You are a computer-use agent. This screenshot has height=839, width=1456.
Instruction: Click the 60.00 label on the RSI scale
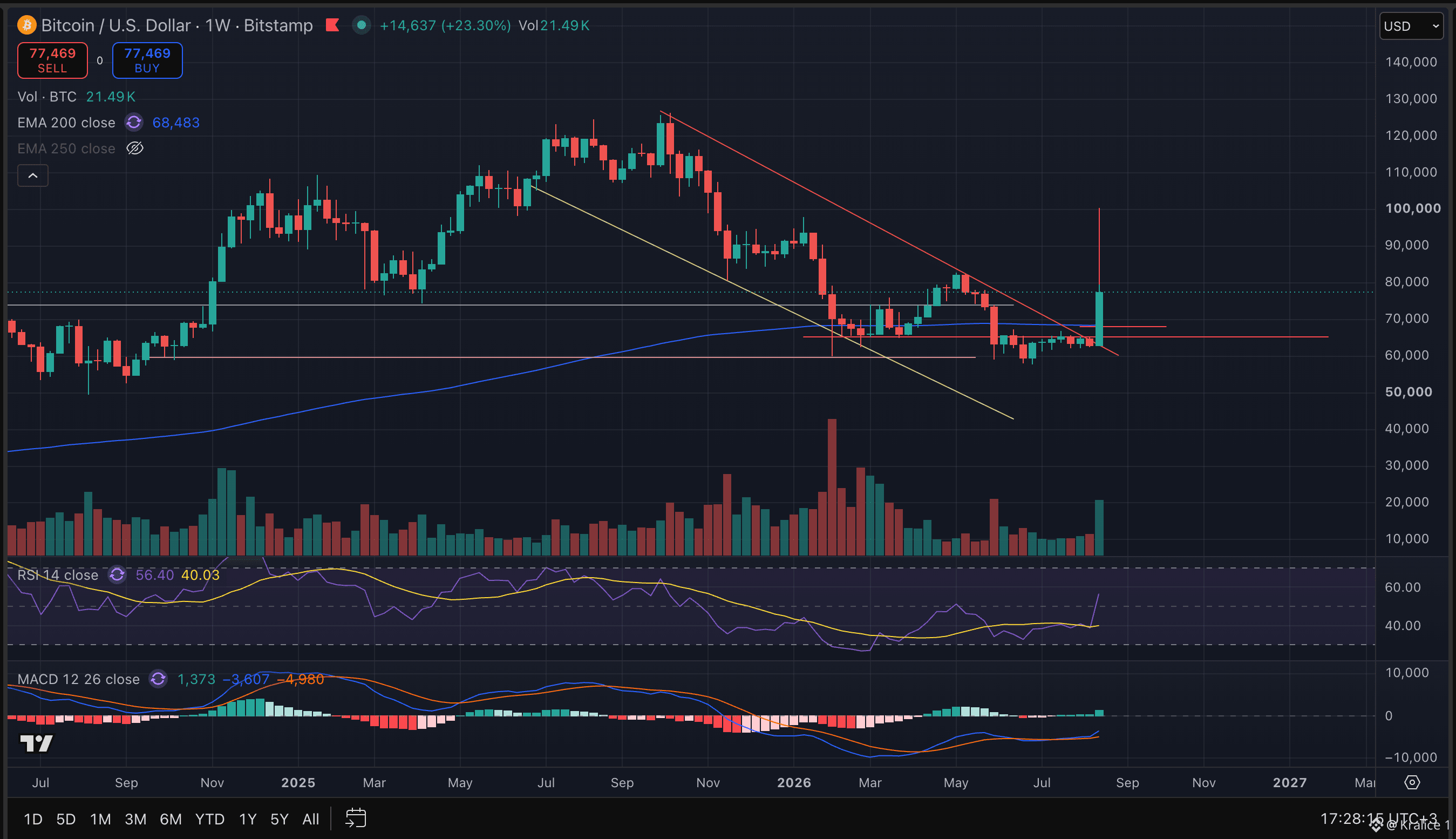click(x=1403, y=587)
